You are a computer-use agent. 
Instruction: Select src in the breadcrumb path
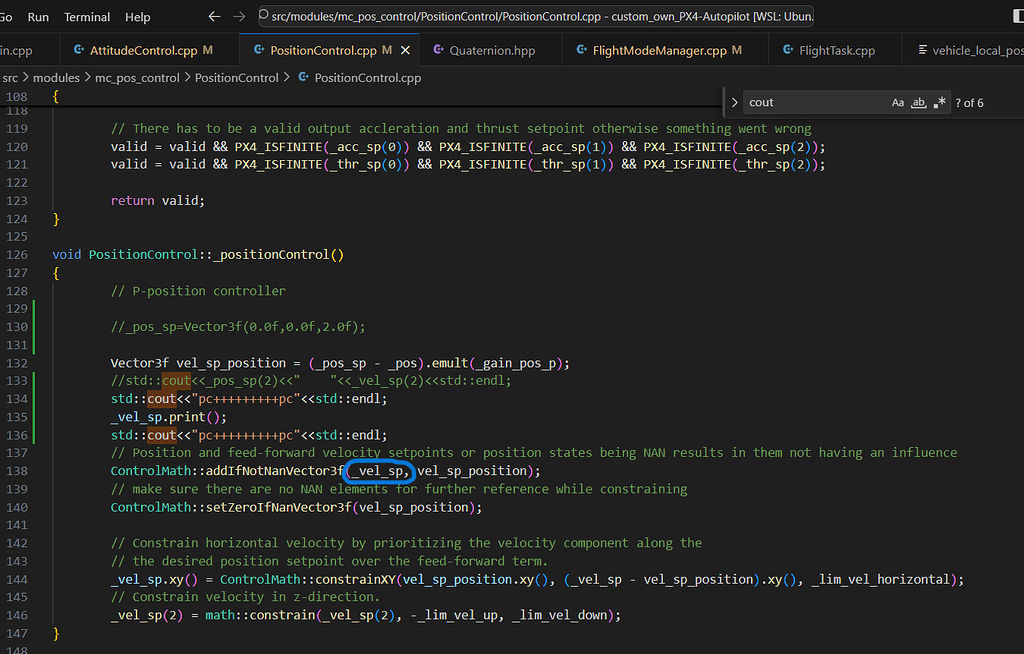point(10,77)
